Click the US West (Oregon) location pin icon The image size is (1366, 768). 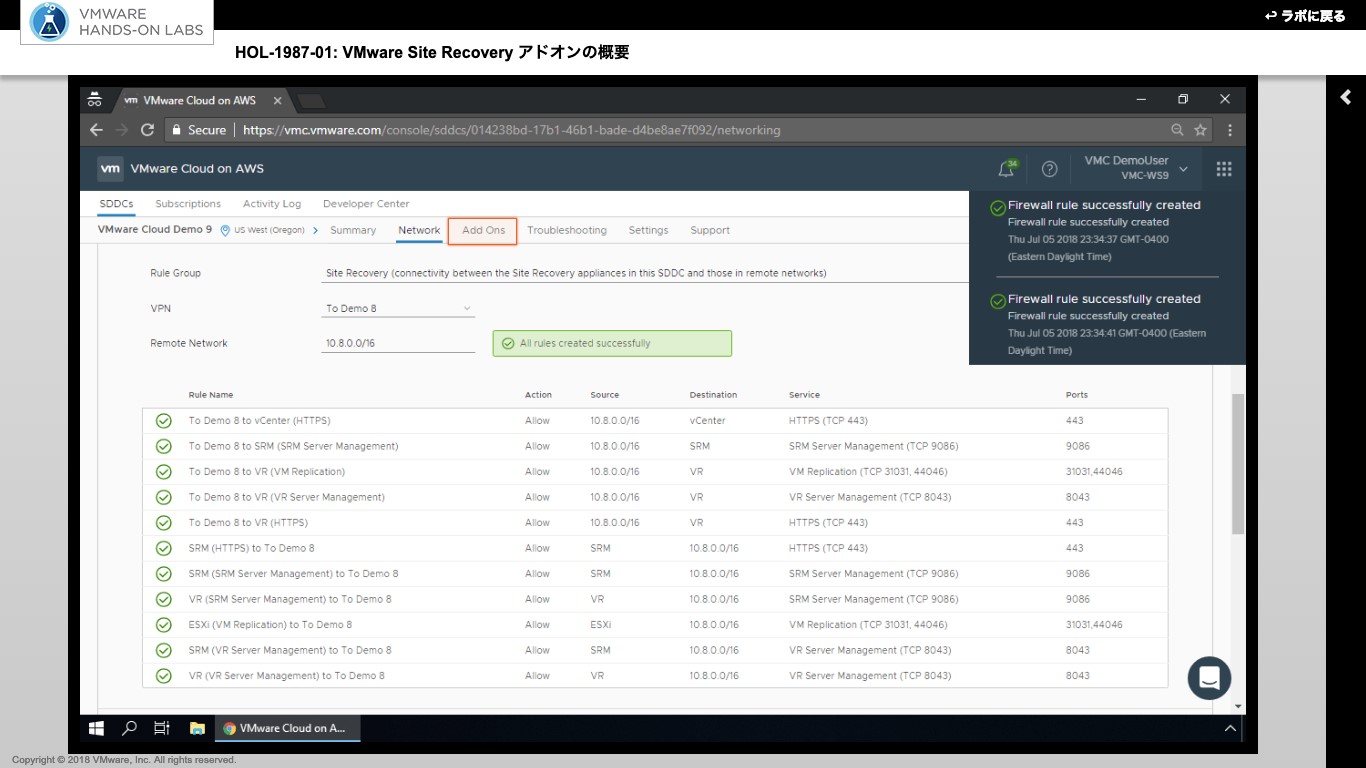225,230
